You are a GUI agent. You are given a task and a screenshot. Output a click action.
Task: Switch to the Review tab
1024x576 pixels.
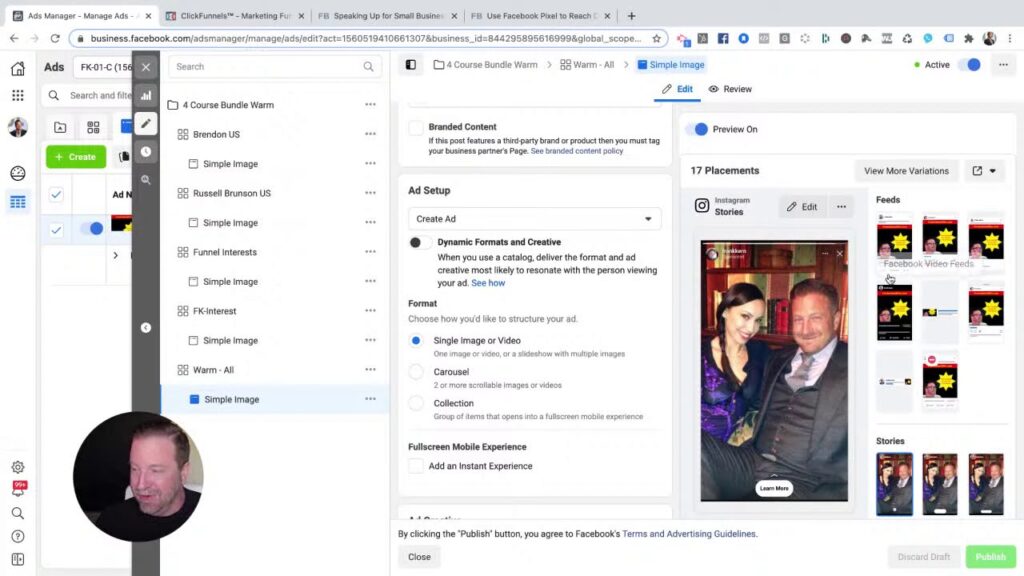pos(730,89)
